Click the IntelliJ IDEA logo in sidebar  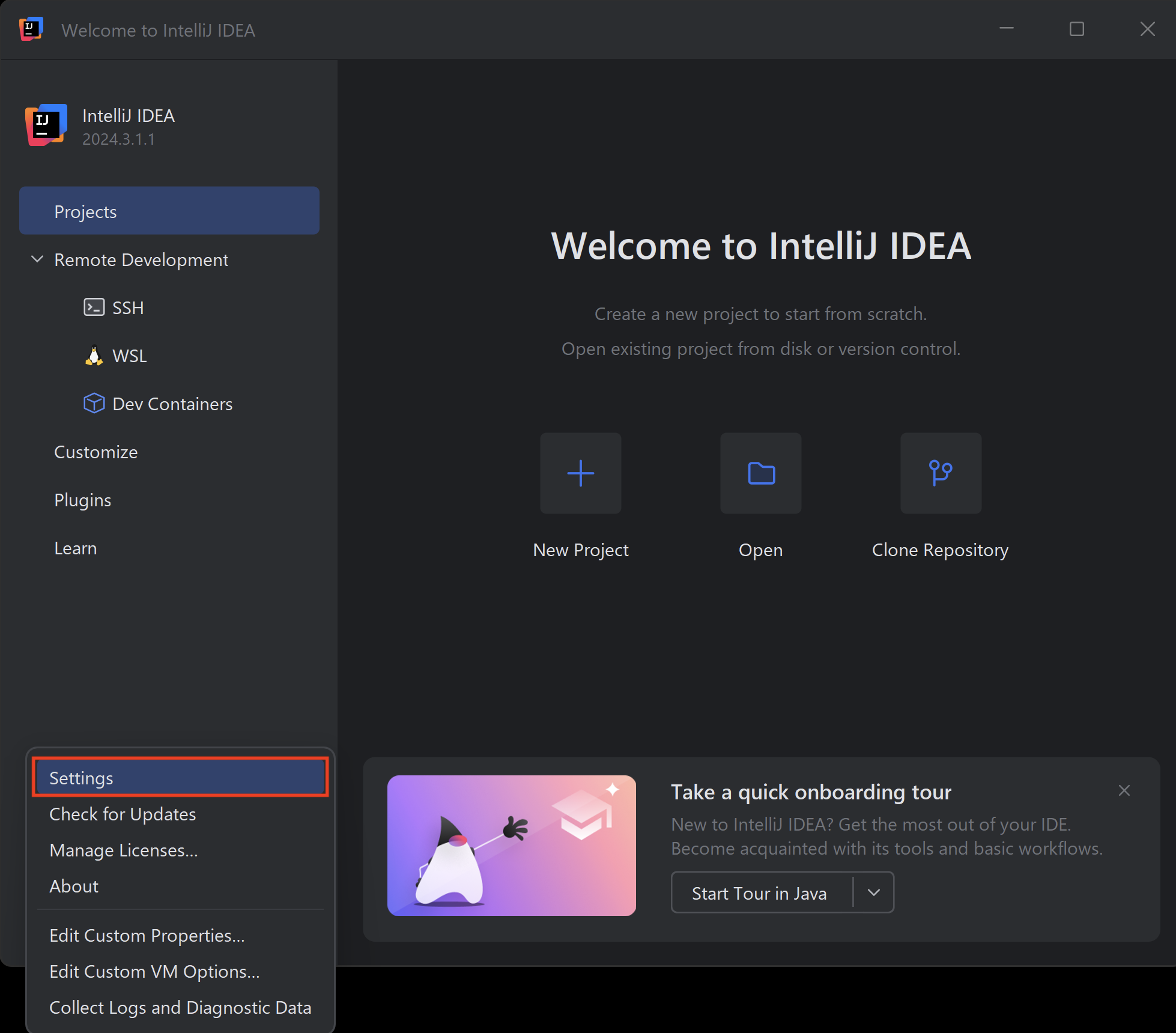(46, 126)
